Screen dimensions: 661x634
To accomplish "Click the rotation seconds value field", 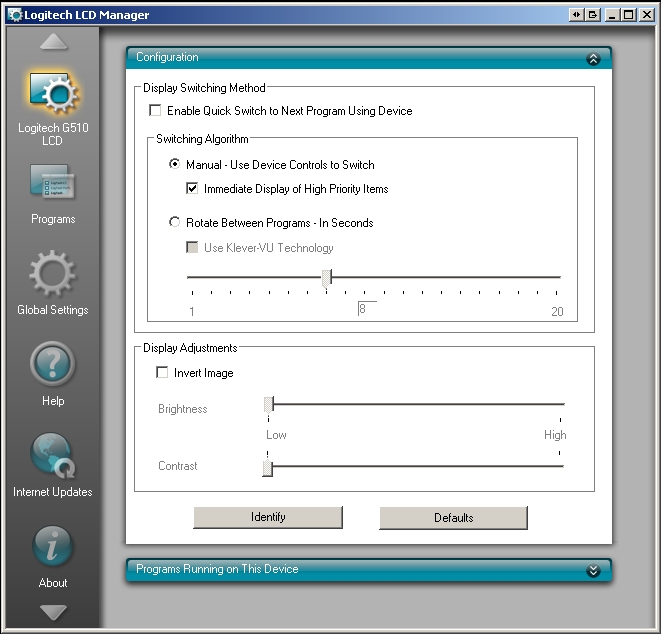I will [367, 310].
